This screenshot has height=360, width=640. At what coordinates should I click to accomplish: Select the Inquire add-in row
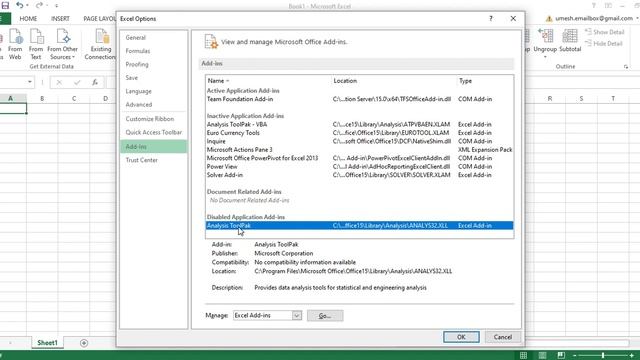coord(359,141)
